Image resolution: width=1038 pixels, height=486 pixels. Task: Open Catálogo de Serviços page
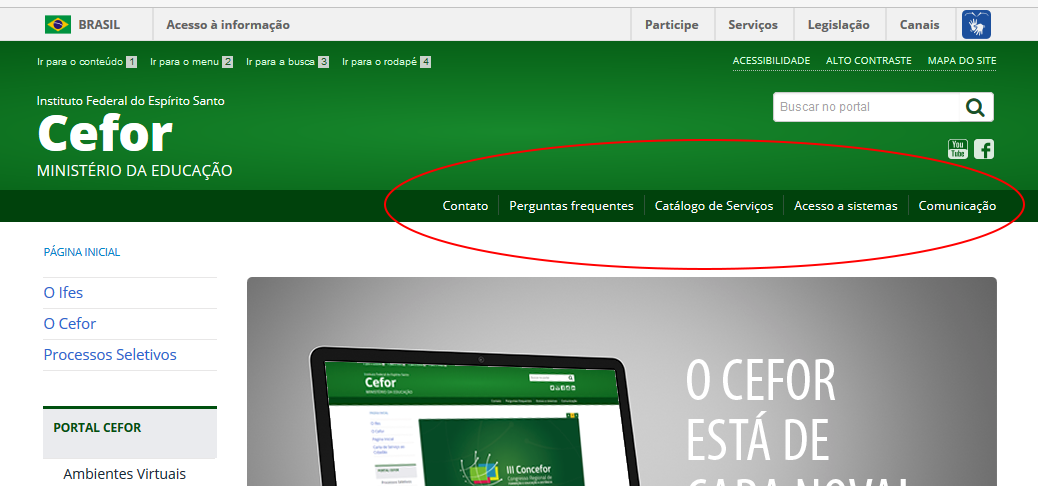(714, 205)
